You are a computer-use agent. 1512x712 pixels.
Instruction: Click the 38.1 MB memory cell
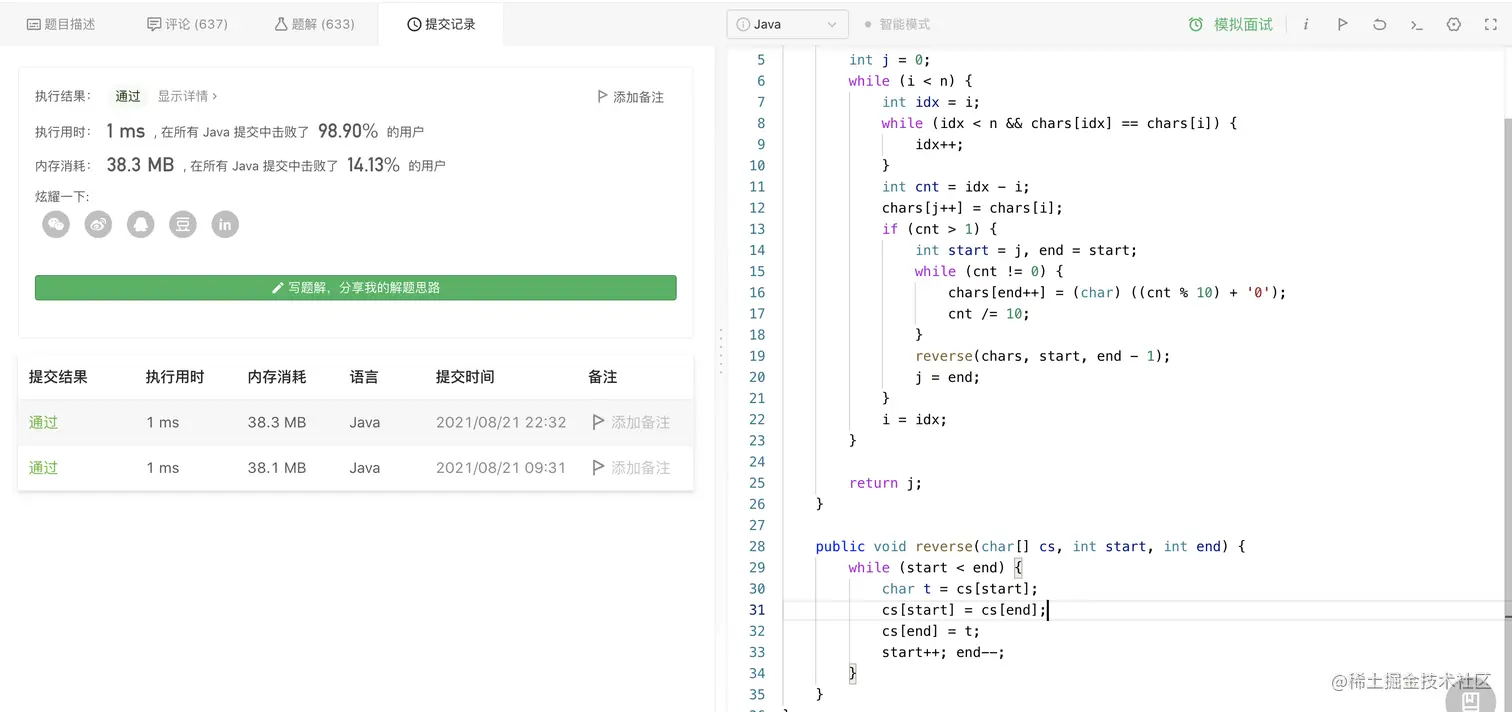[277, 467]
